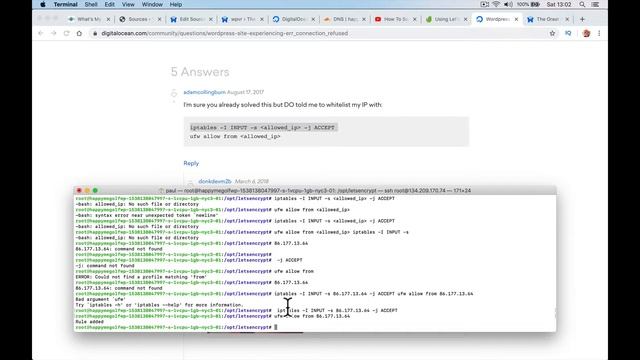Click the Terminal window green zoom button
The width and height of the screenshot is (640, 360).
95,191
